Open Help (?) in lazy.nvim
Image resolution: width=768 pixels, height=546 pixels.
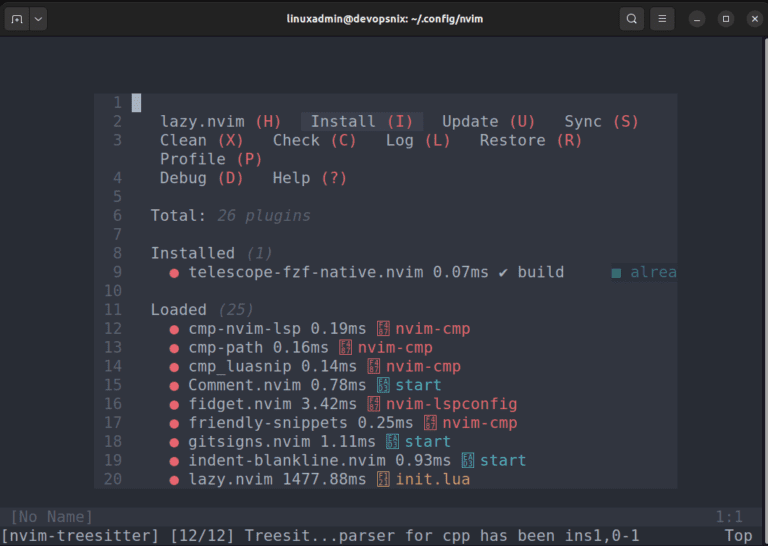(310, 178)
